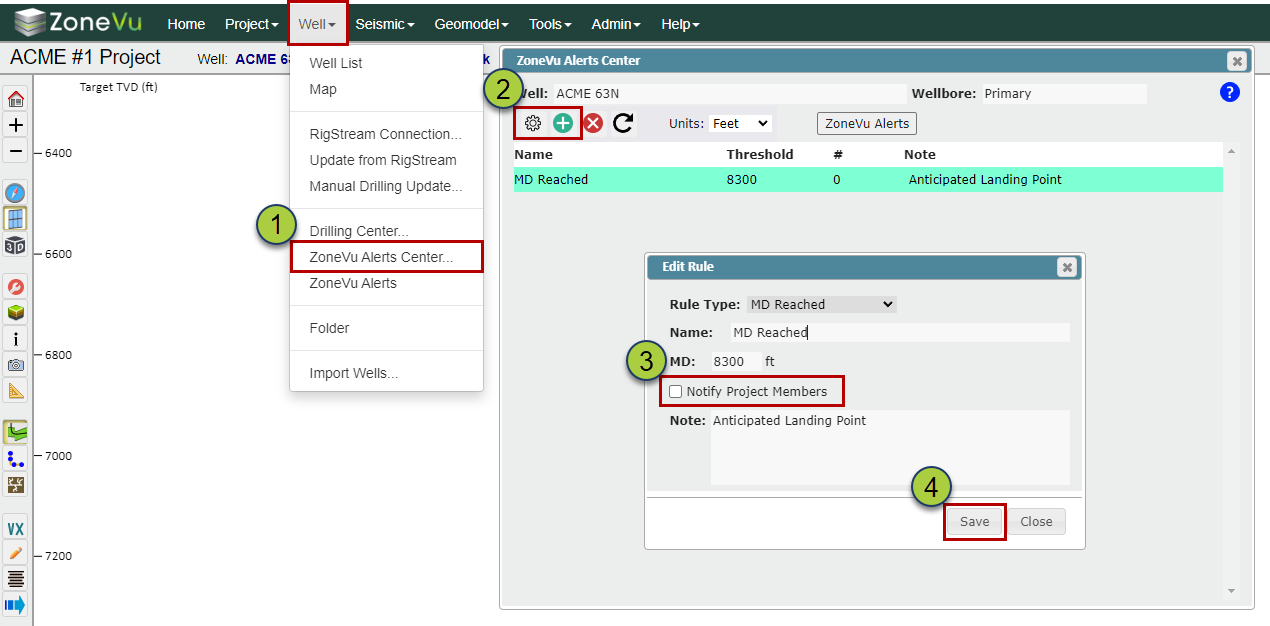The height and width of the screenshot is (626, 1270).
Task: Add a new alert rule with green plus
Action: pyautogui.click(x=563, y=123)
